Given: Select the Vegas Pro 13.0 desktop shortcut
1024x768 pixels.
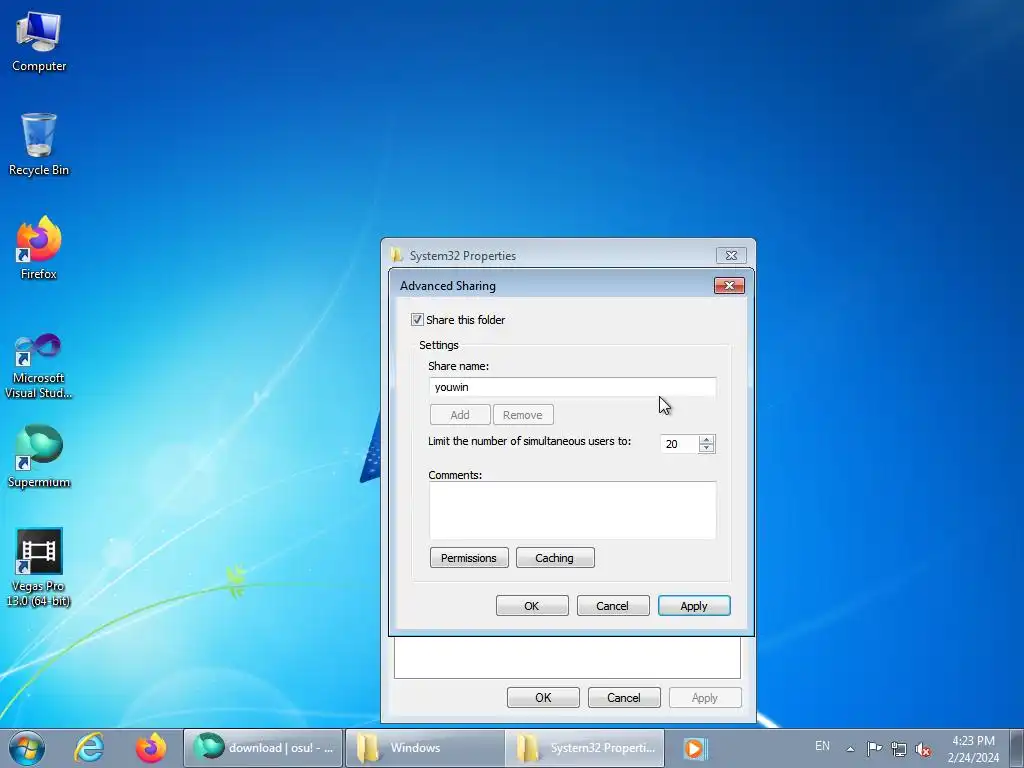Looking at the screenshot, I should pyautogui.click(x=39, y=568).
